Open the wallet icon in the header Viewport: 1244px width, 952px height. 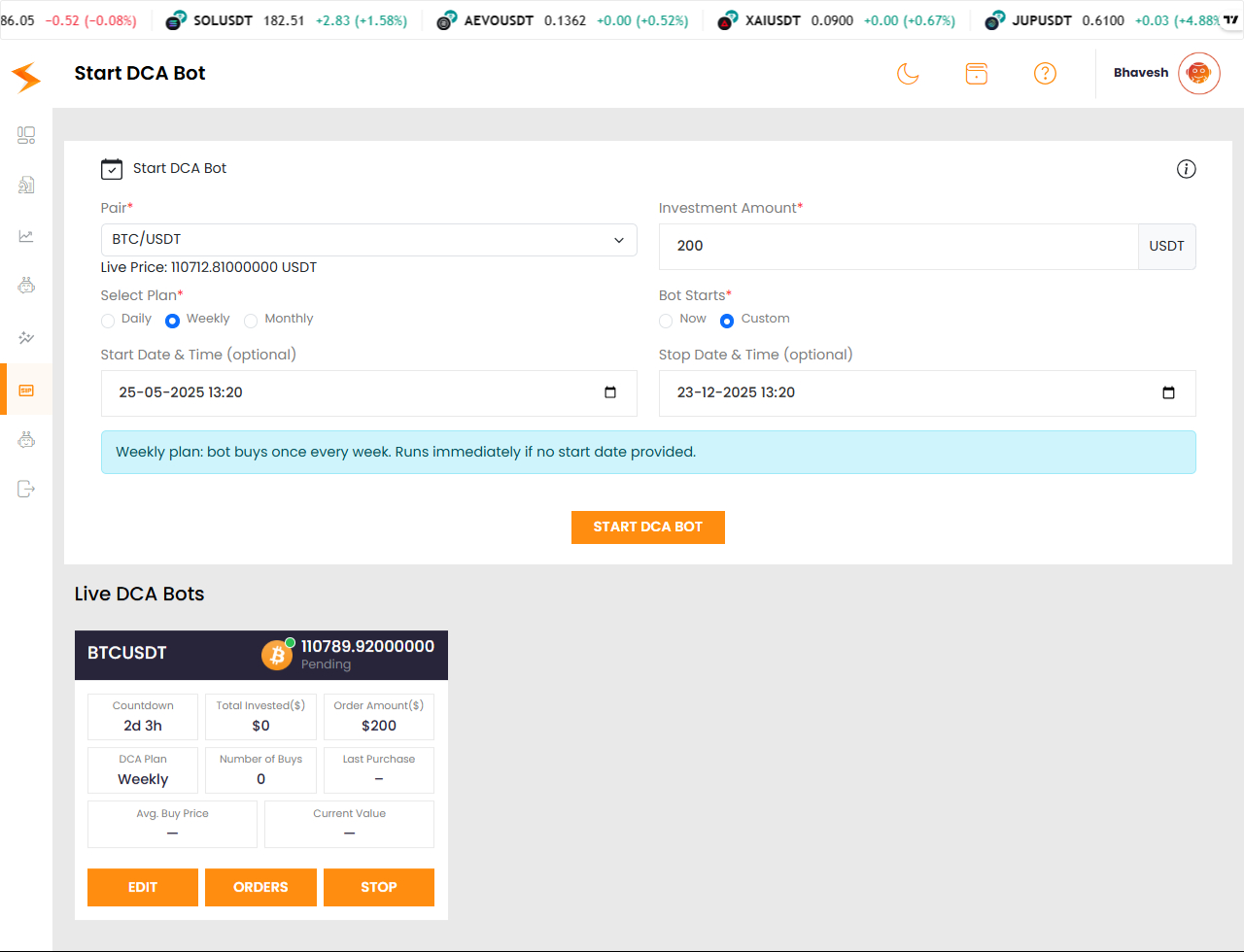976,74
